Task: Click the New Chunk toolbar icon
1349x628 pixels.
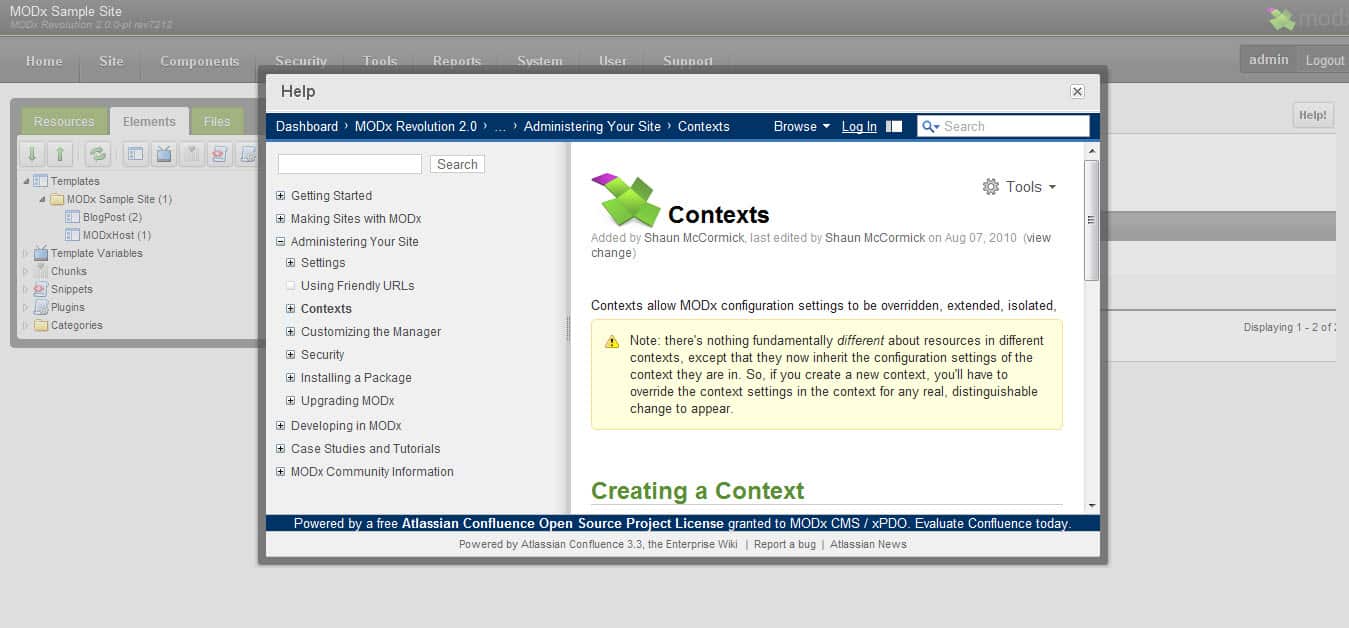Action: click(192, 154)
